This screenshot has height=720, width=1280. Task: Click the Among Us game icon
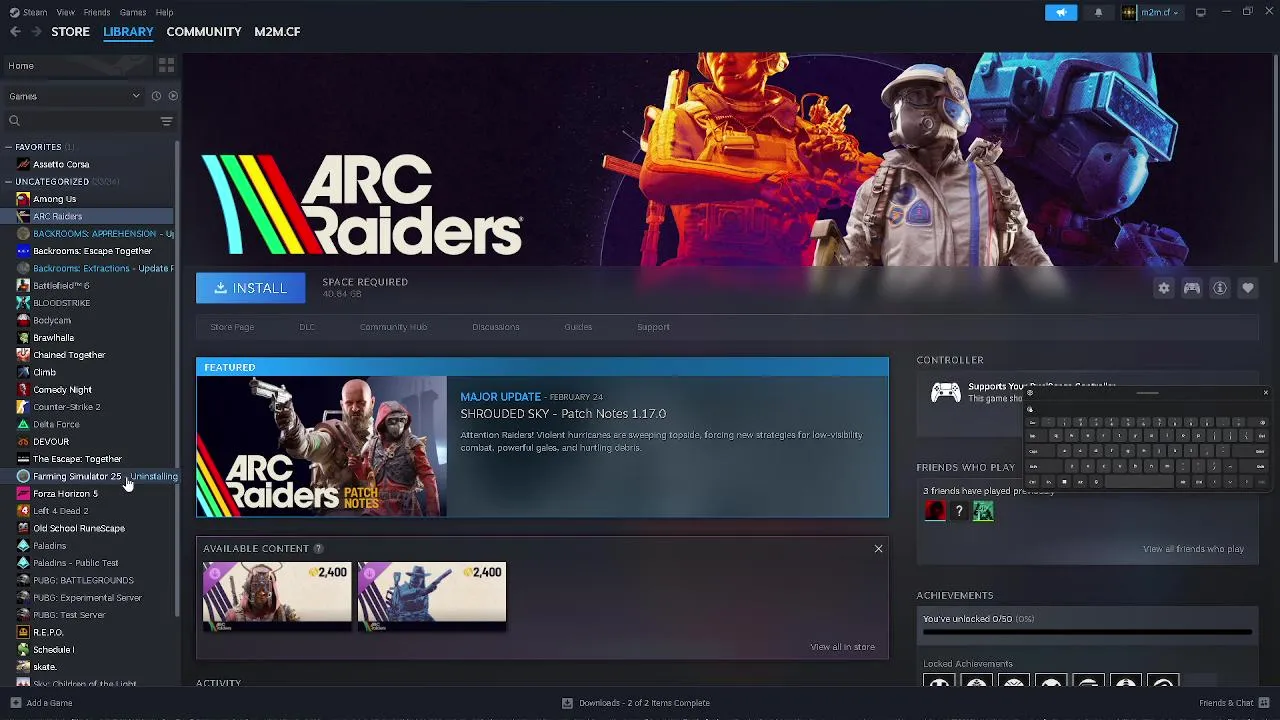coord(23,199)
